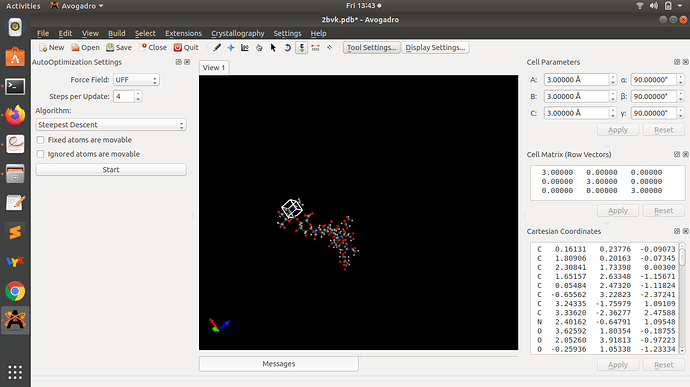
Task: Click the Cartesian Coordinates vertical scrollbar
Action: pyautogui.click(x=682, y=298)
